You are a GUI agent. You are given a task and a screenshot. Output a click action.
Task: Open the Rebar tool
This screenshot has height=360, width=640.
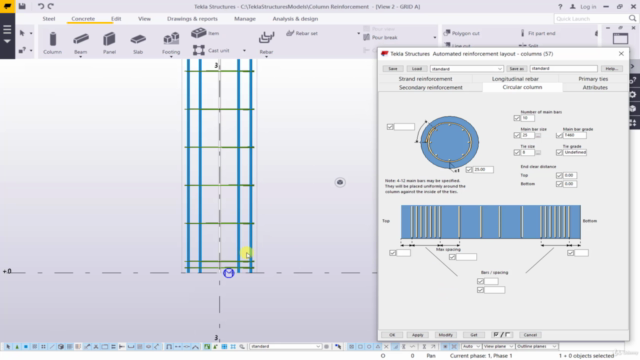(266, 42)
